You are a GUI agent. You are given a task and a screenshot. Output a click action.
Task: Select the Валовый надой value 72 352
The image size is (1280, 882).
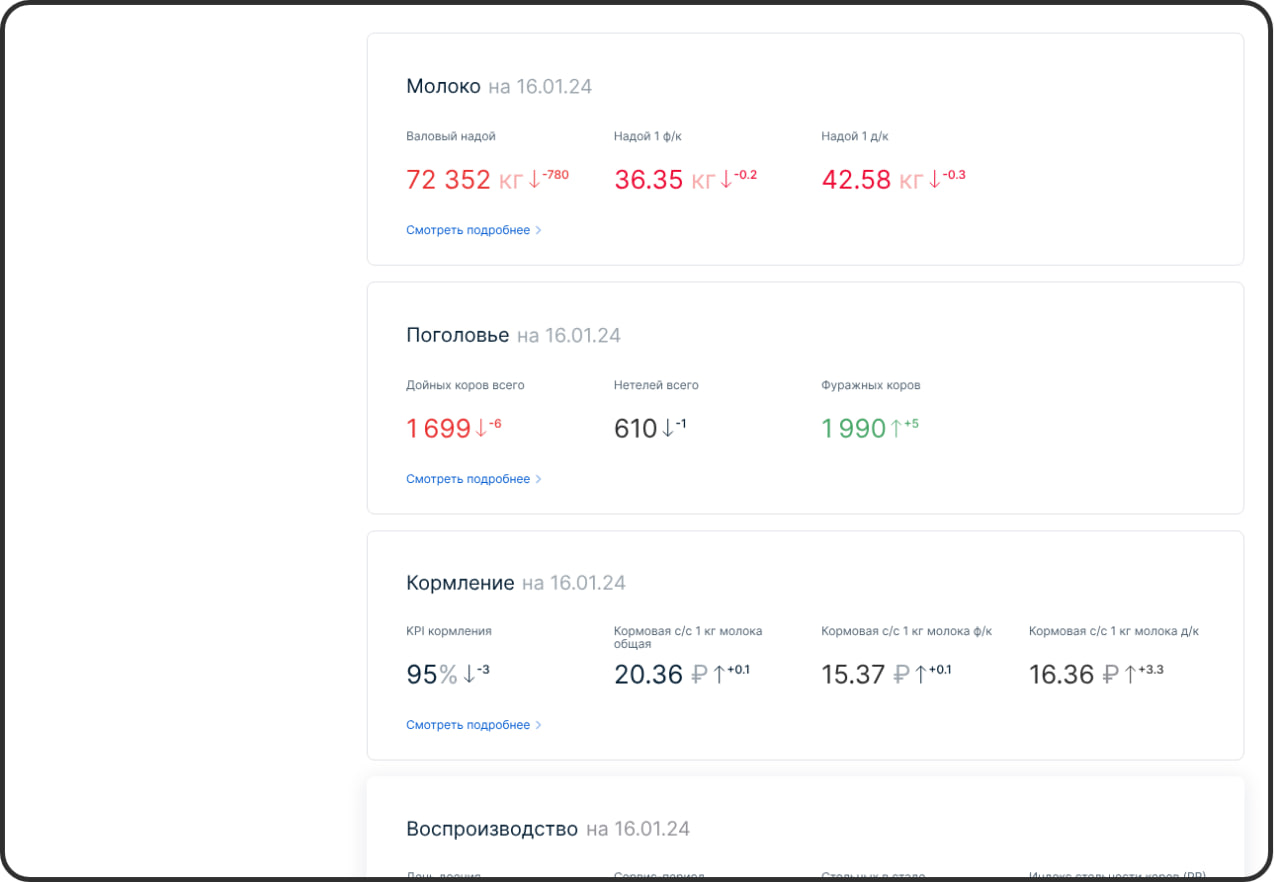[448, 180]
